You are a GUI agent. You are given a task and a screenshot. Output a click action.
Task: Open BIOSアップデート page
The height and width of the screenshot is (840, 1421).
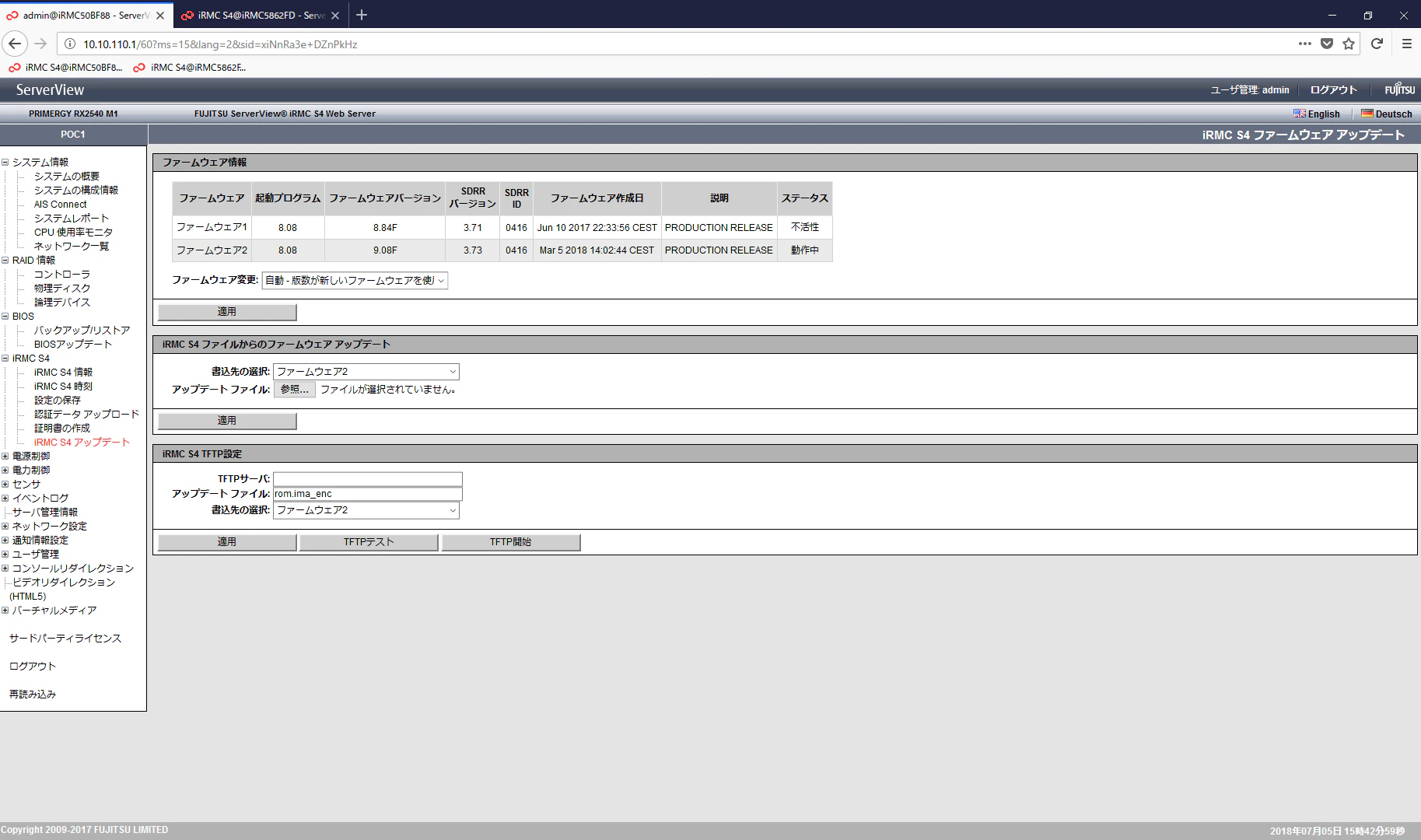(73, 345)
